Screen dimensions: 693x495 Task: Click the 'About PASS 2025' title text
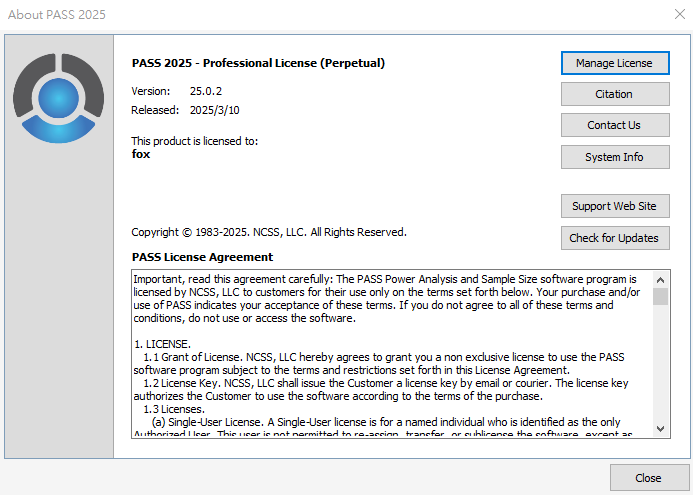tap(57, 15)
